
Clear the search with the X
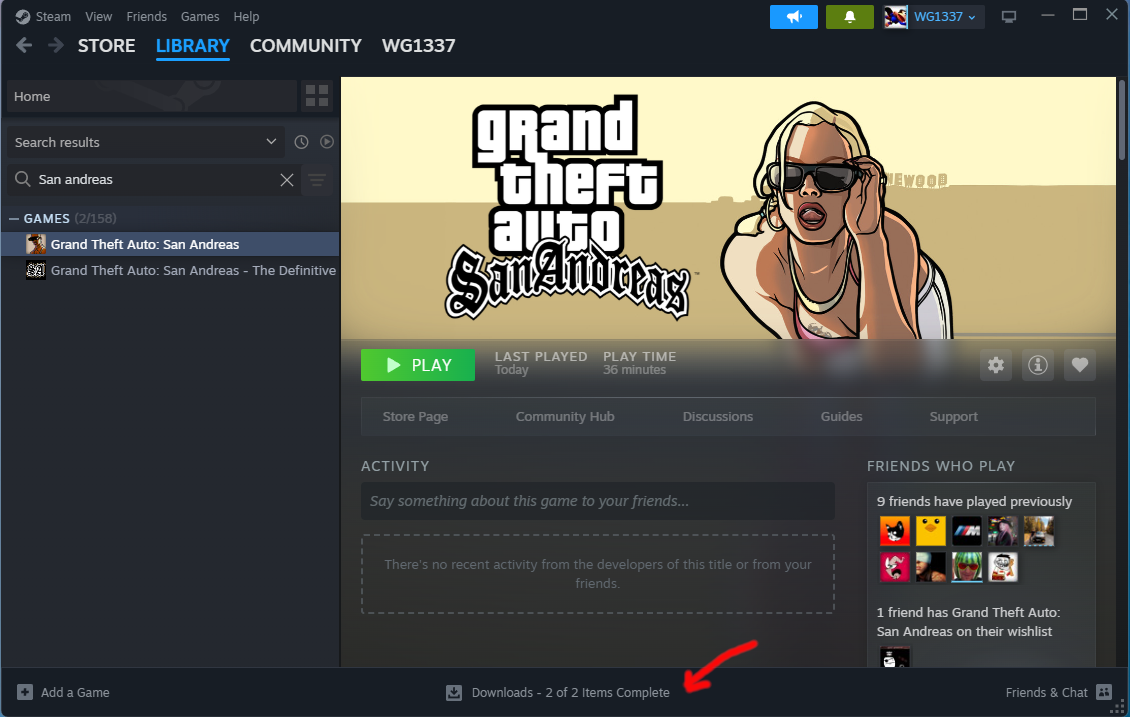point(287,179)
